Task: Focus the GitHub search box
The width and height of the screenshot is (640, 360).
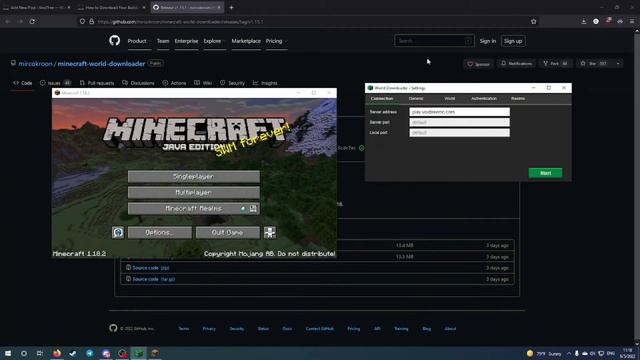Action: (x=434, y=41)
